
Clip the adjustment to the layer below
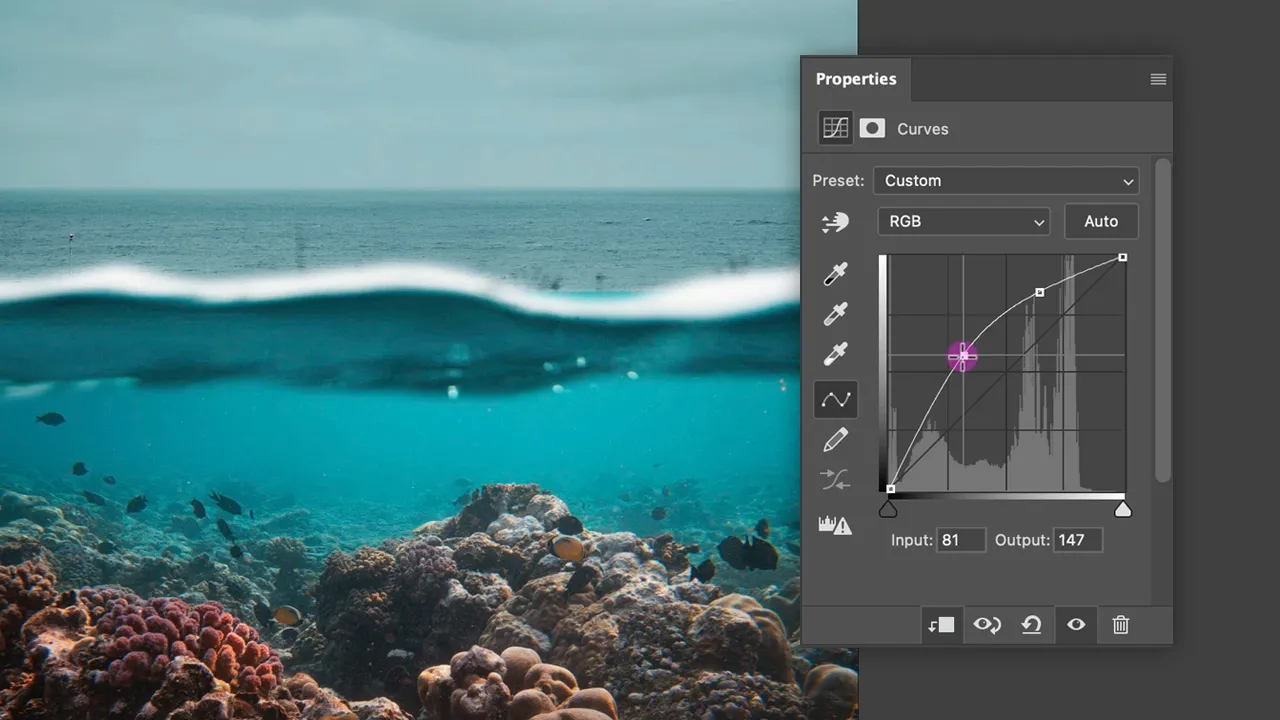(941, 625)
